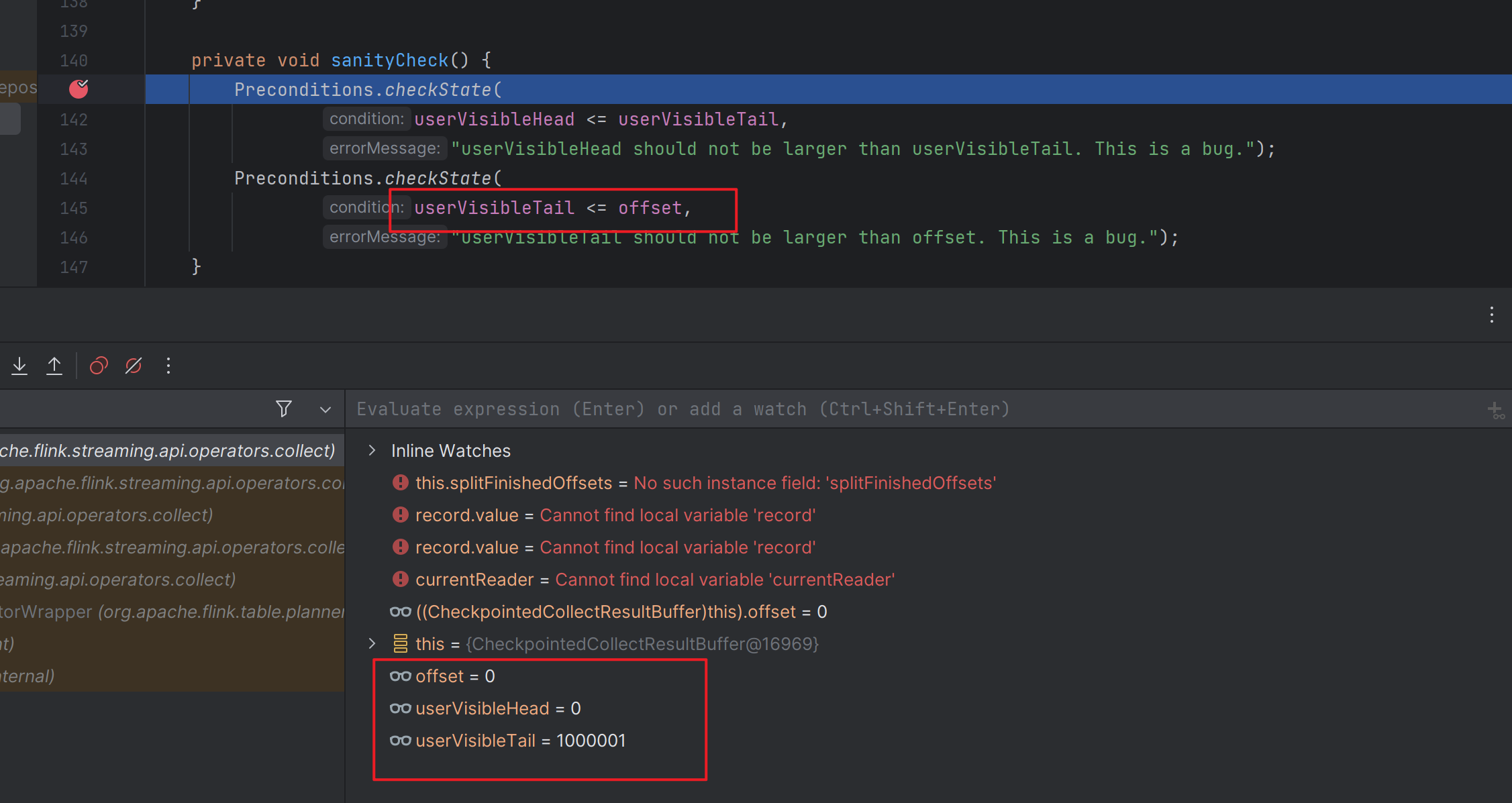Open View Breakpoints red circles icon

99,366
